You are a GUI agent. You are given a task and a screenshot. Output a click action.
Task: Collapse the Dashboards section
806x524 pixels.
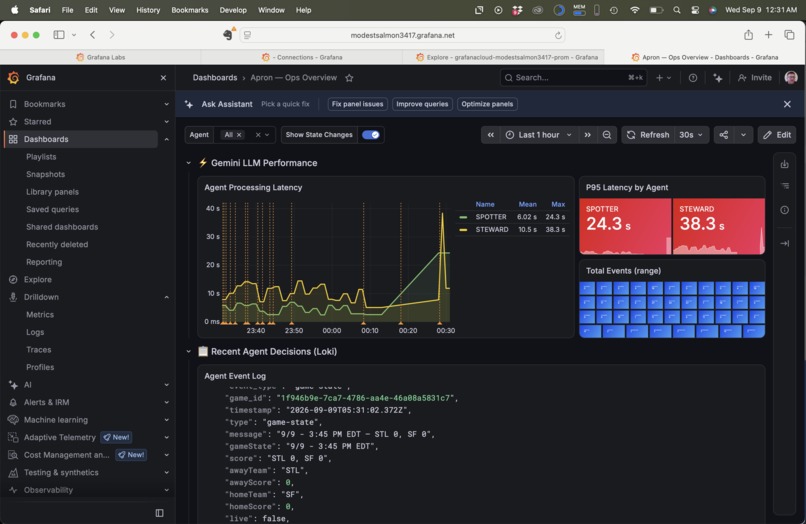coord(167,139)
